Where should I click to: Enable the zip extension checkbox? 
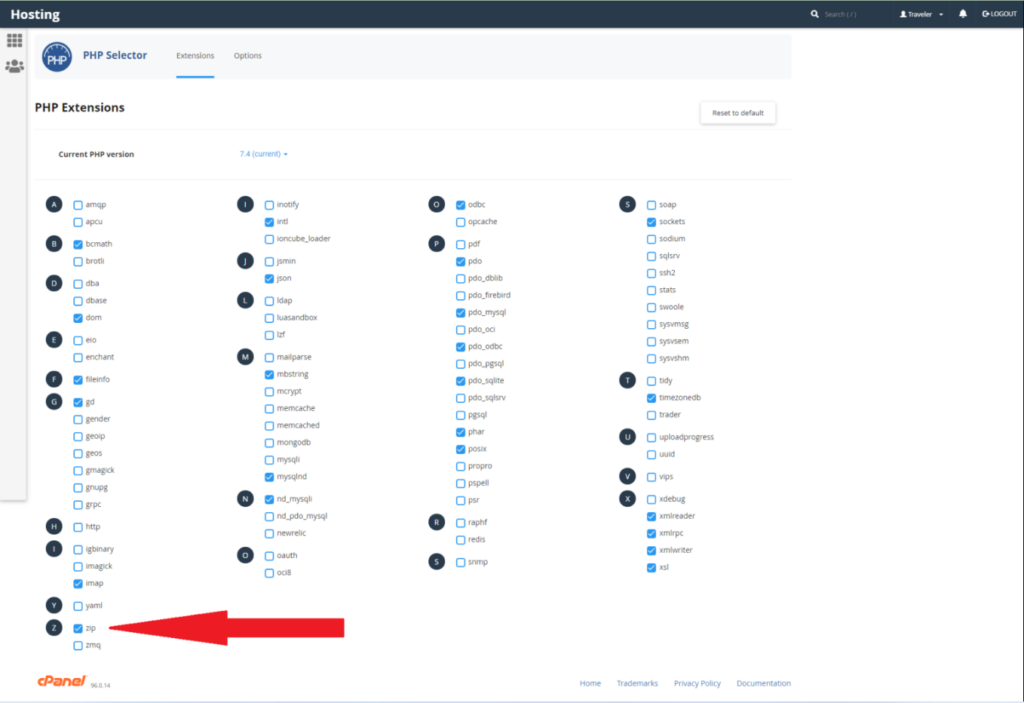pos(77,627)
